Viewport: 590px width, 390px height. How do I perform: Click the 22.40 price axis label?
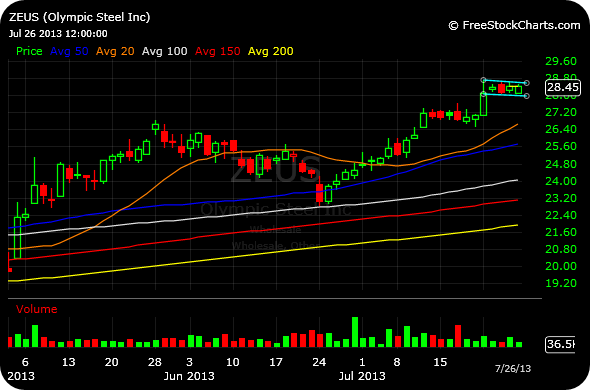(x=561, y=215)
